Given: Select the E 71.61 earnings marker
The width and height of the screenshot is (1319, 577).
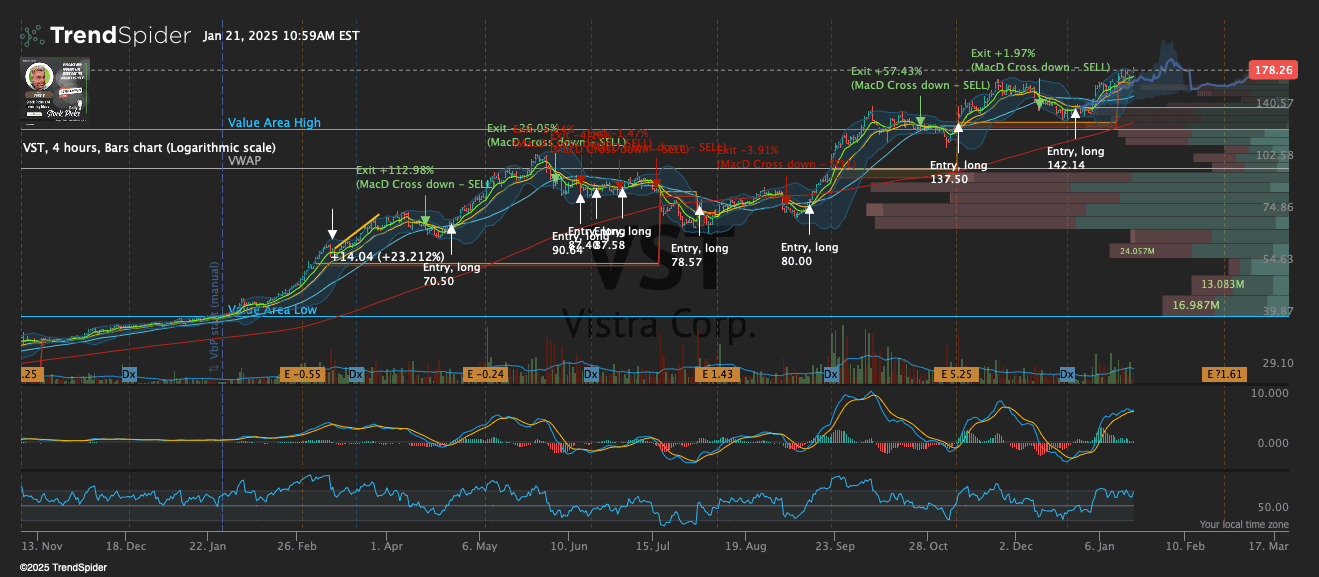Looking at the screenshot, I should click(x=1224, y=374).
